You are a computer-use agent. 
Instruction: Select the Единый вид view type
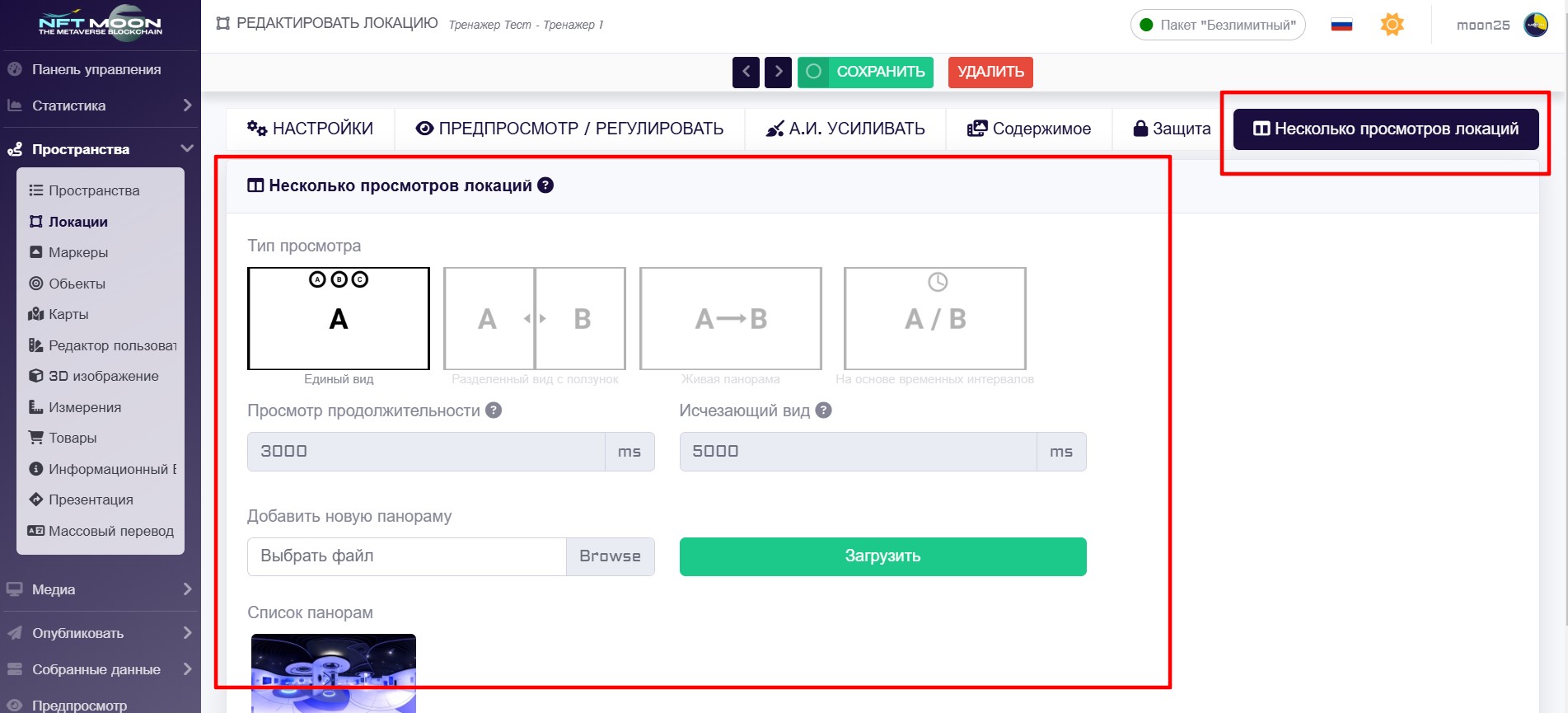pos(339,318)
